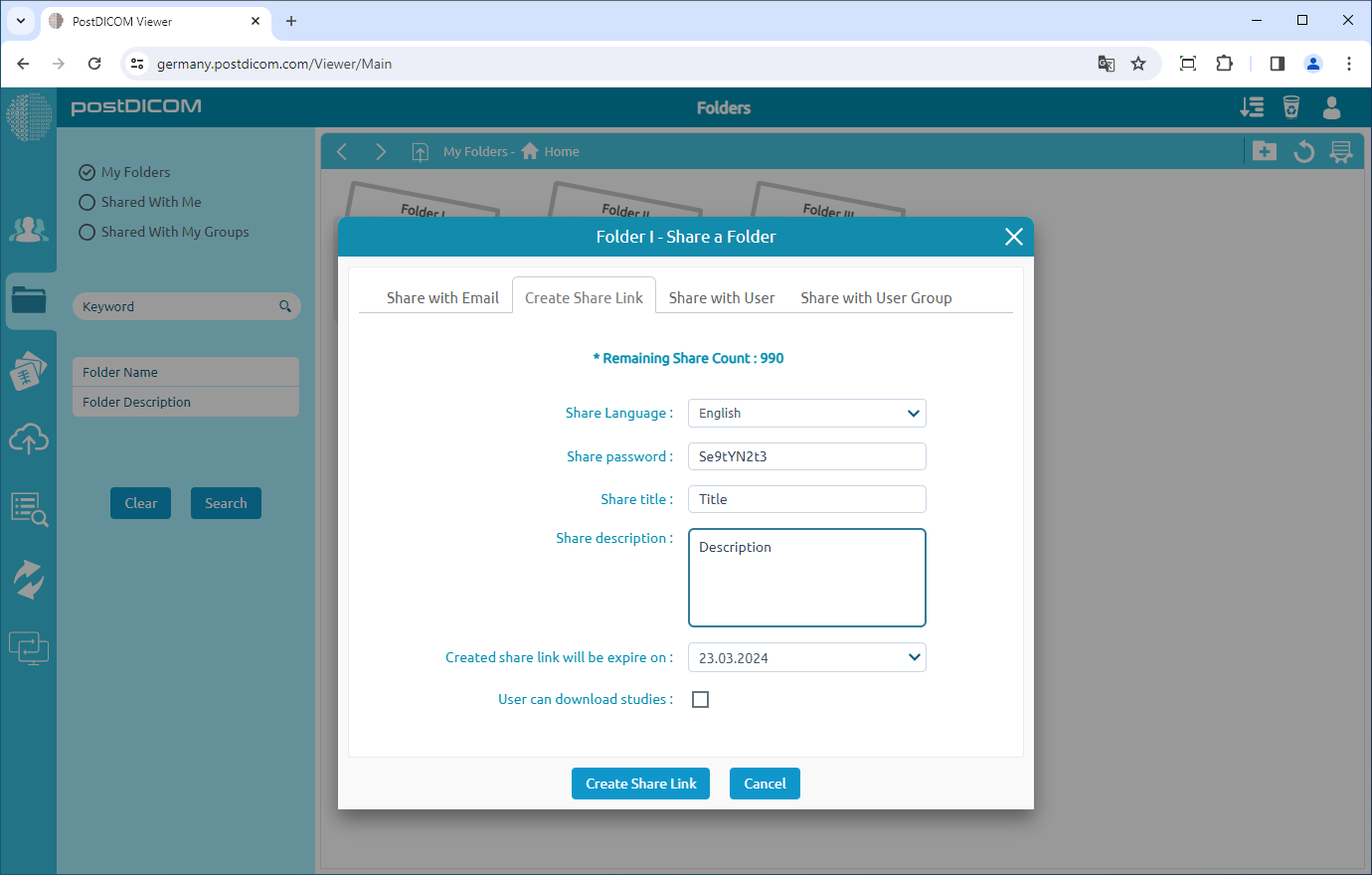Close the Share a Folder dialog

[1013, 237]
